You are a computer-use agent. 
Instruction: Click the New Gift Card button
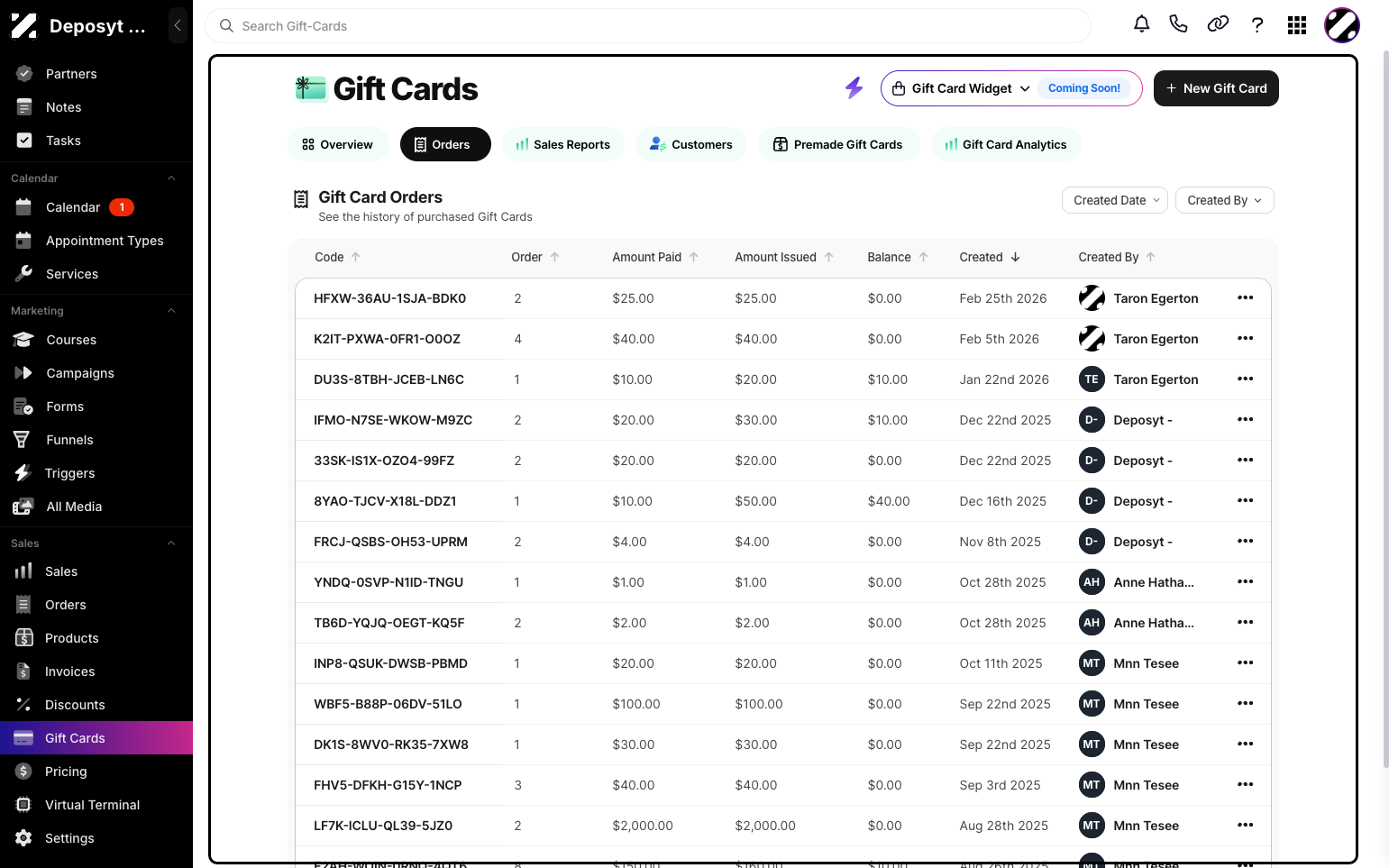pyautogui.click(x=1216, y=88)
